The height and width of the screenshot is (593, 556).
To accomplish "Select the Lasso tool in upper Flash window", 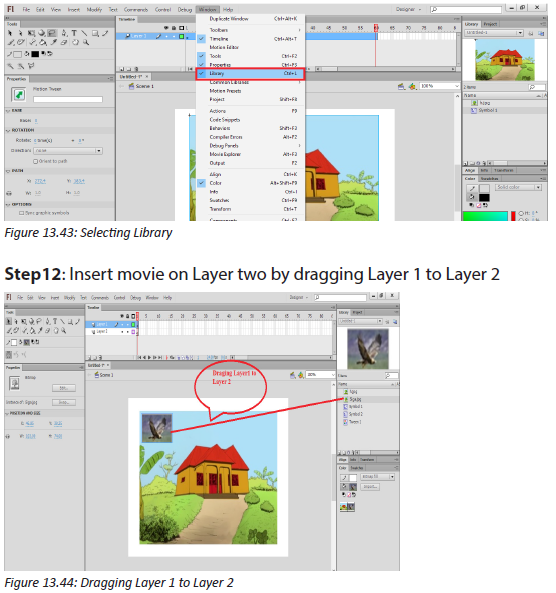I will pyautogui.click(x=52, y=33).
